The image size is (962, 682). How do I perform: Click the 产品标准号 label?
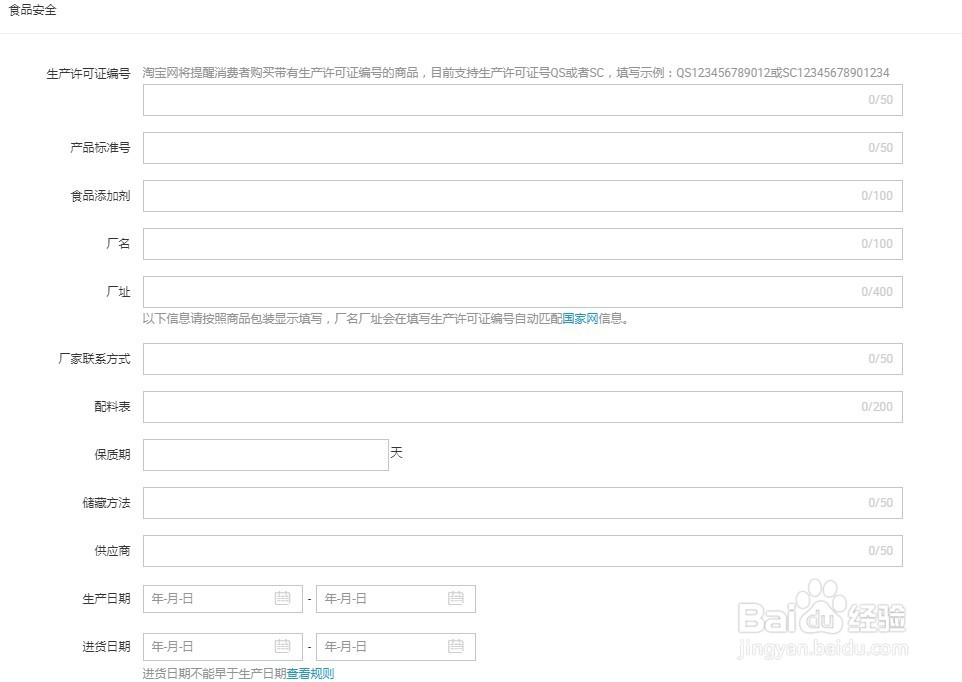[x=100, y=147]
